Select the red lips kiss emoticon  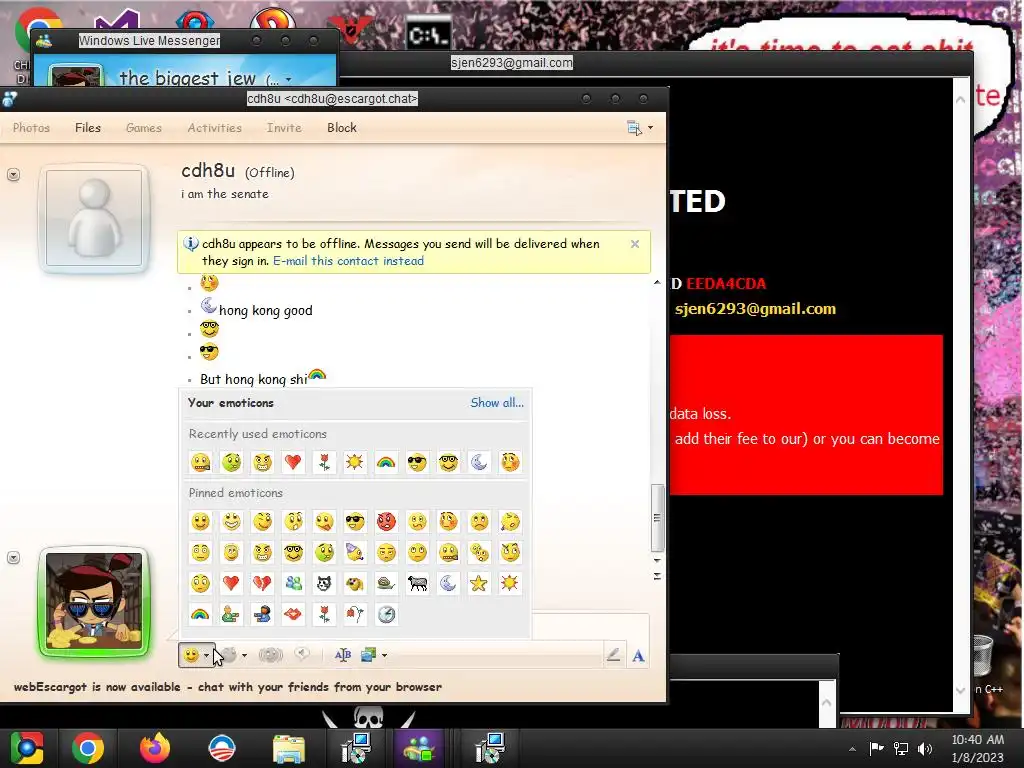tap(293, 615)
